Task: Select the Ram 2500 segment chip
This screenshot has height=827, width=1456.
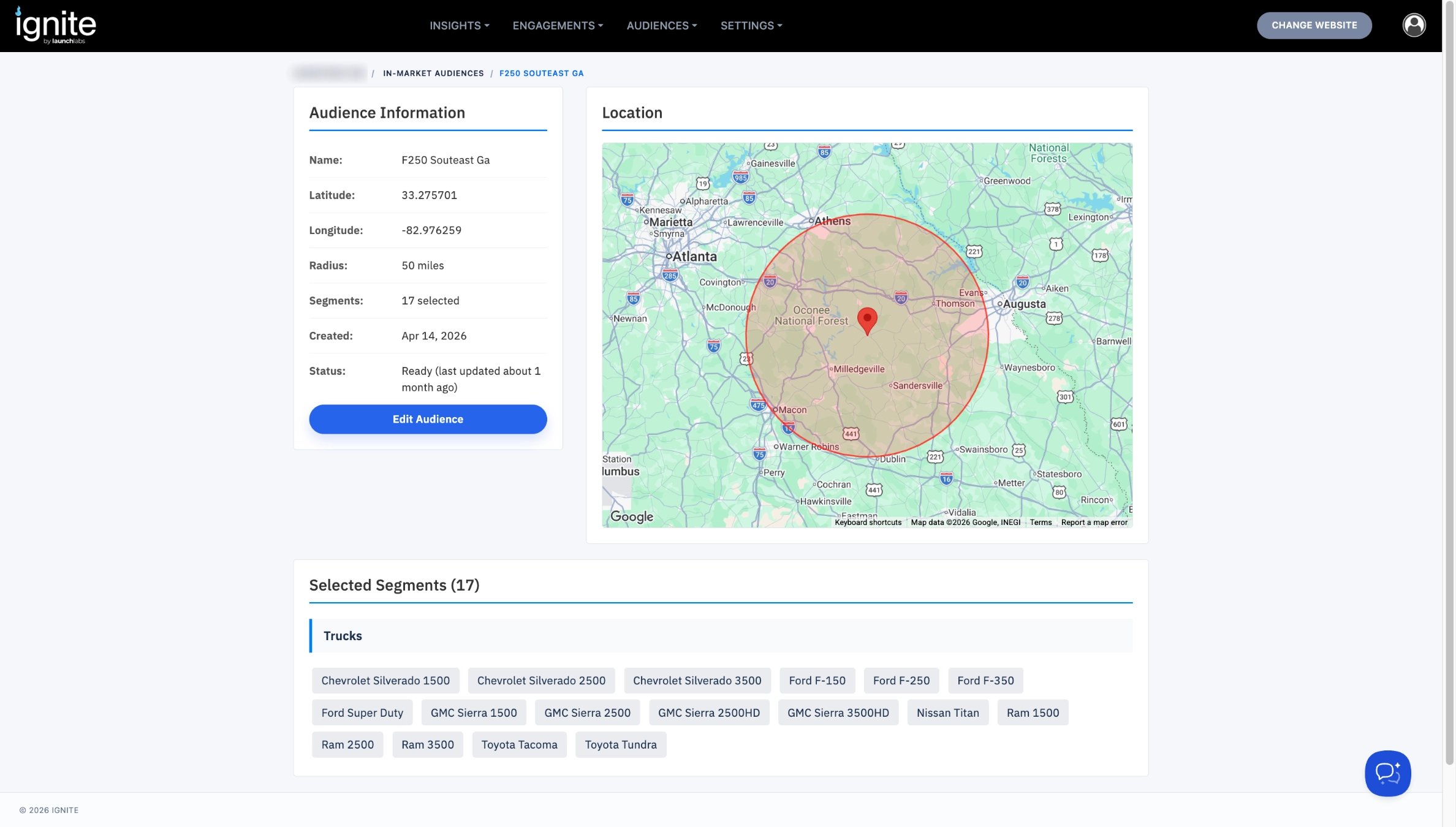Action: 347,745
